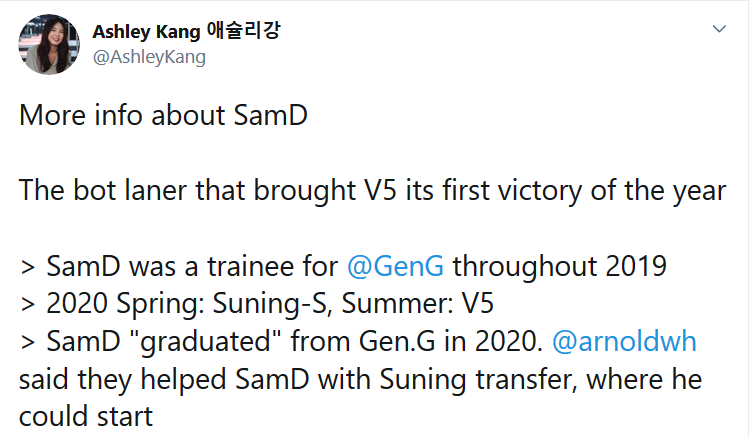Click the word "Suning-S" in the tweet

(x=272, y=304)
